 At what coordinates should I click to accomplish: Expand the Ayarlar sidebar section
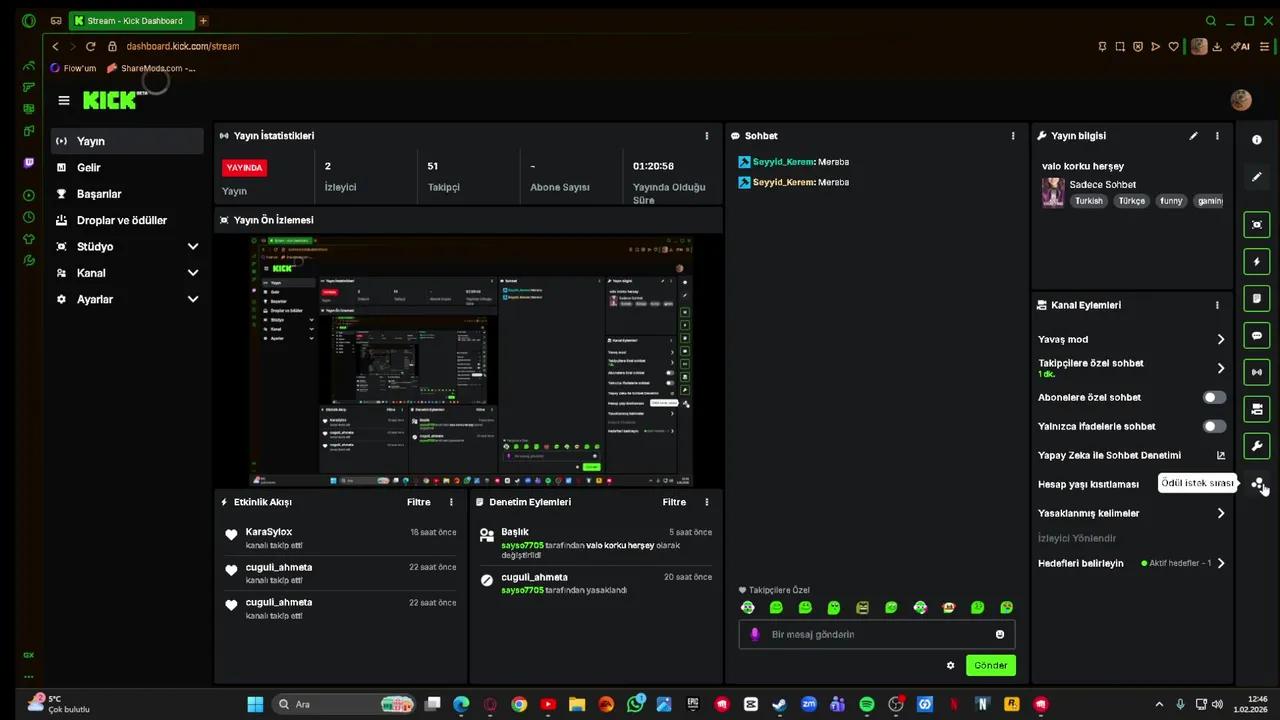pyautogui.click(x=192, y=299)
